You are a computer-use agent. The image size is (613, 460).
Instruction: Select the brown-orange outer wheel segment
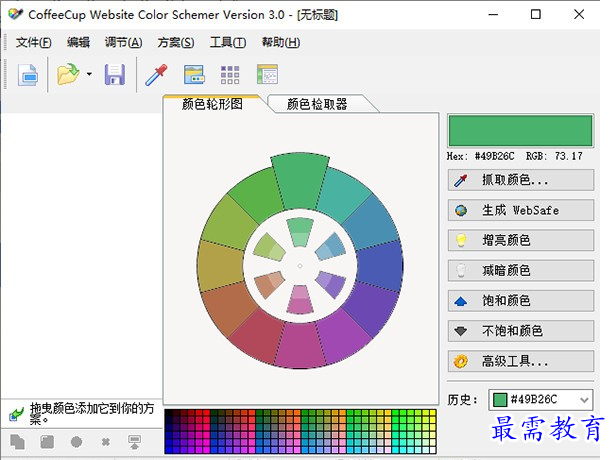point(228,307)
